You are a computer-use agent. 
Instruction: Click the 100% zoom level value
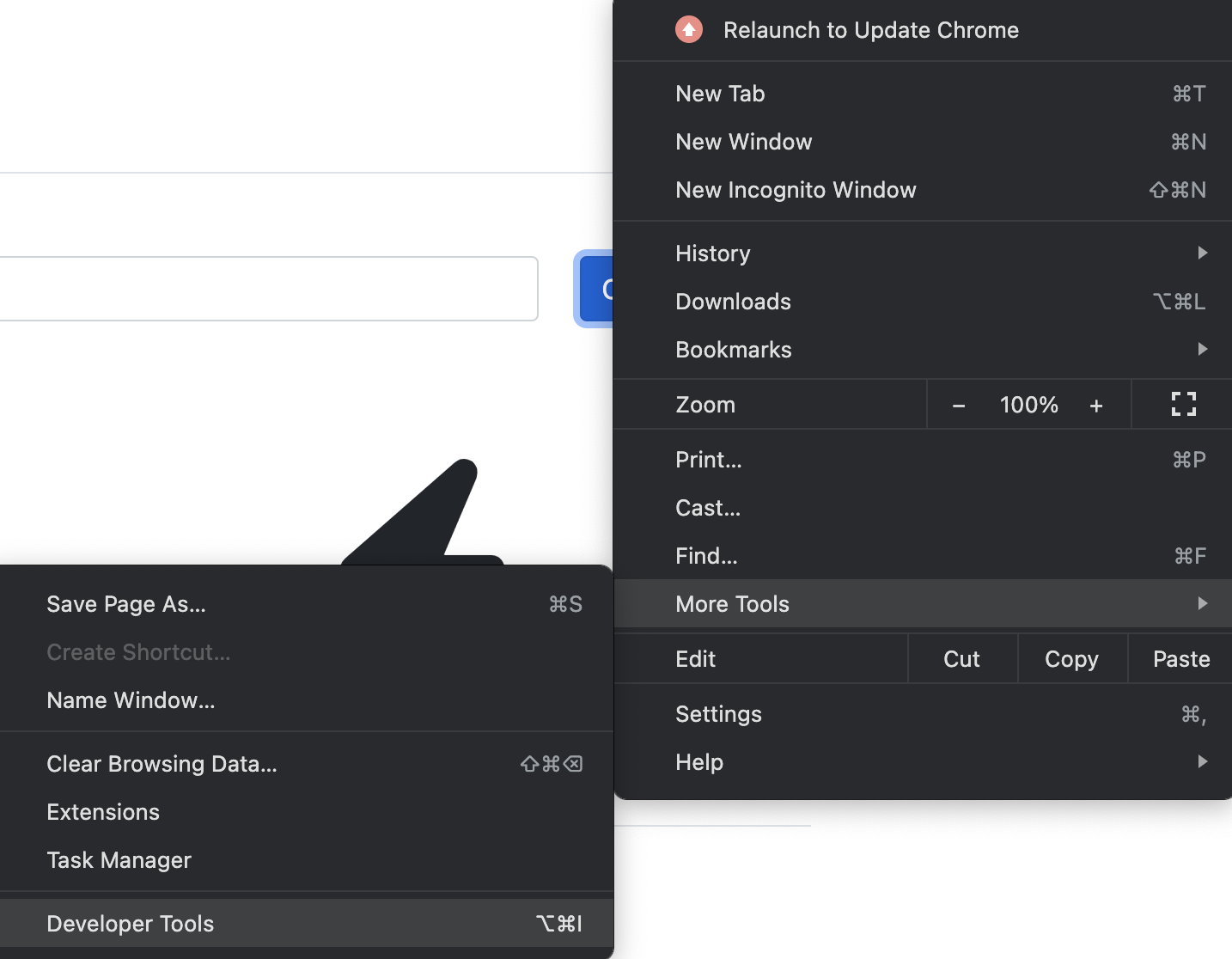click(x=1028, y=405)
